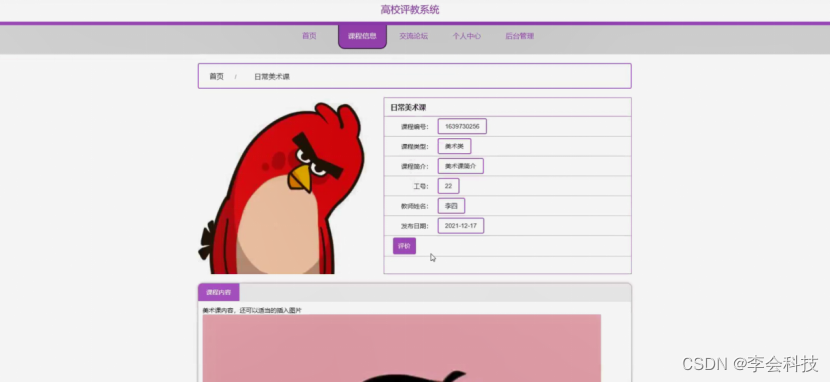Go to the 交流论坛 tab
834x382 pixels.
coord(413,36)
